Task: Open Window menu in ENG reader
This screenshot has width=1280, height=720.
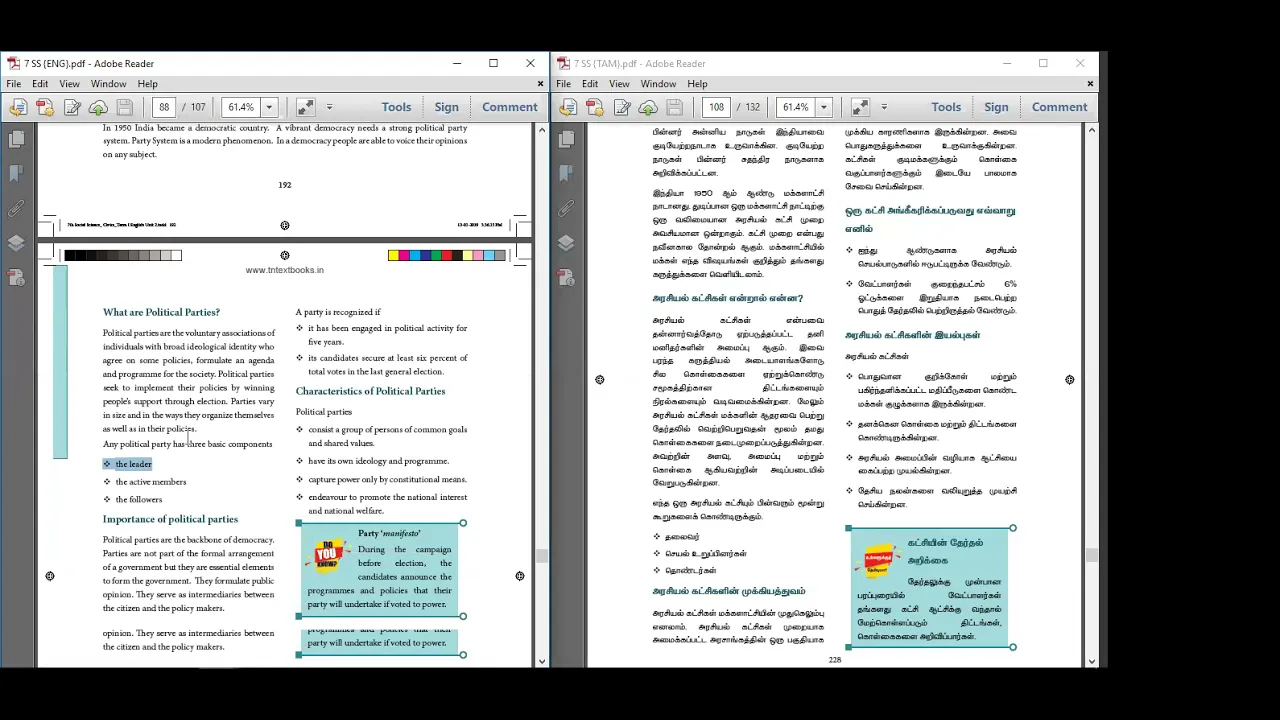Action: (x=108, y=84)
